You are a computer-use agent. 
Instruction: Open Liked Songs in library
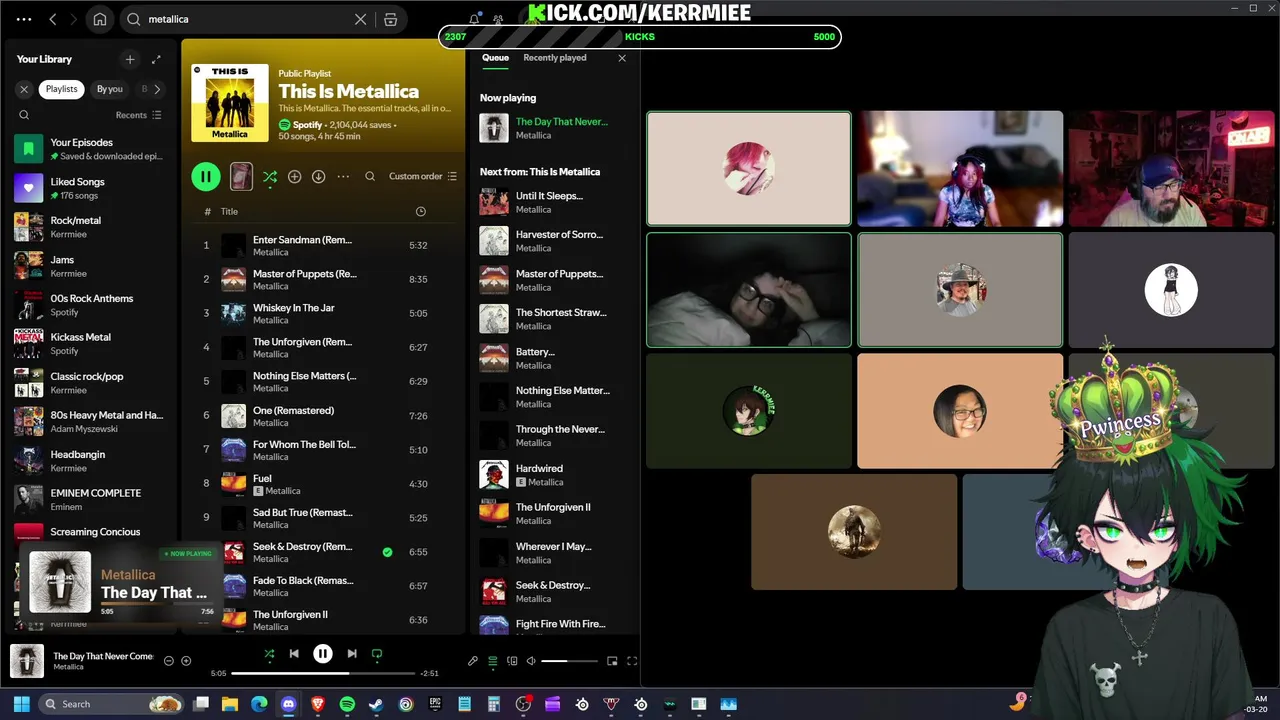90,188
